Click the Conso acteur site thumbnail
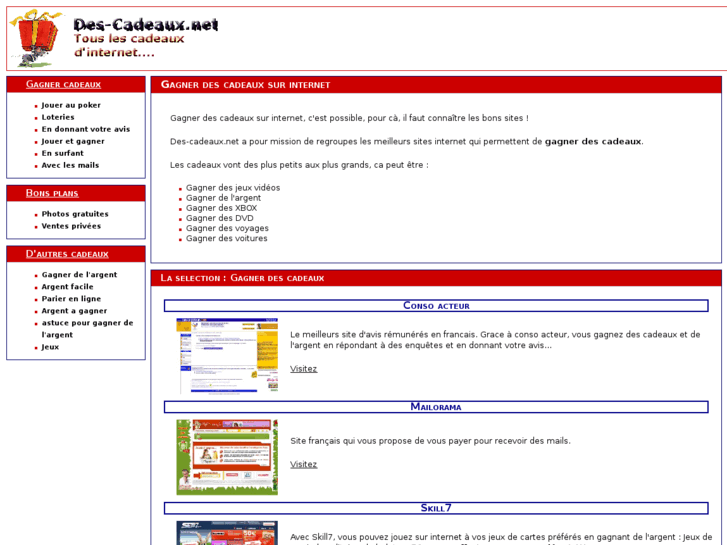The width and height of the screenshot is (727, 545). 227,356
